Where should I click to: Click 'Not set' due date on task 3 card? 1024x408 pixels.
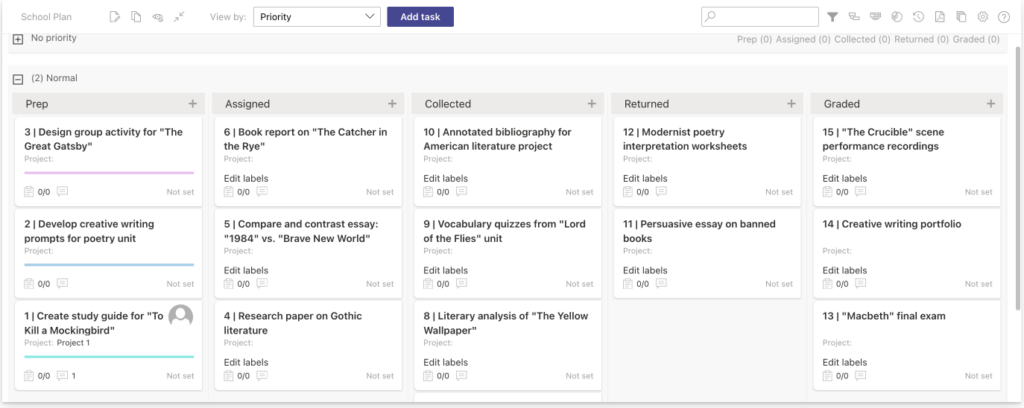click(180, 192)
